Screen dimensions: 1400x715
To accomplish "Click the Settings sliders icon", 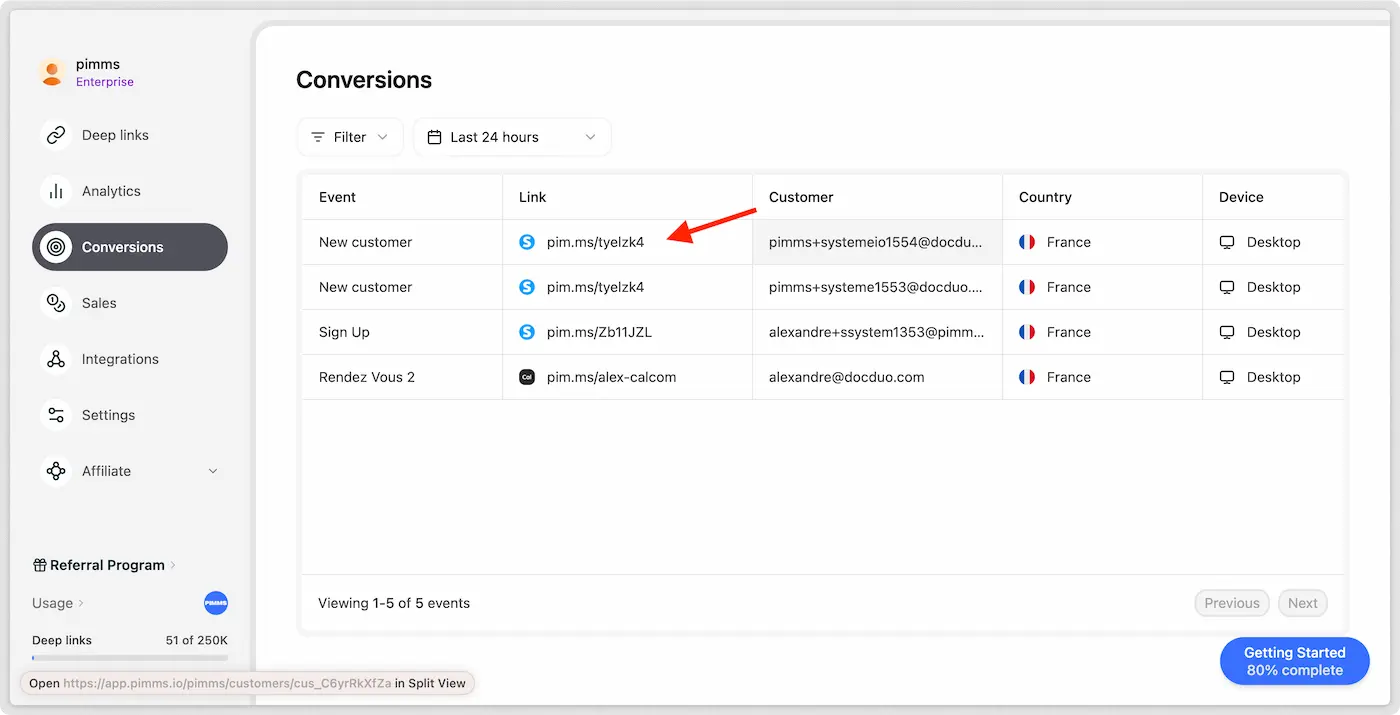I will (56, 415).
